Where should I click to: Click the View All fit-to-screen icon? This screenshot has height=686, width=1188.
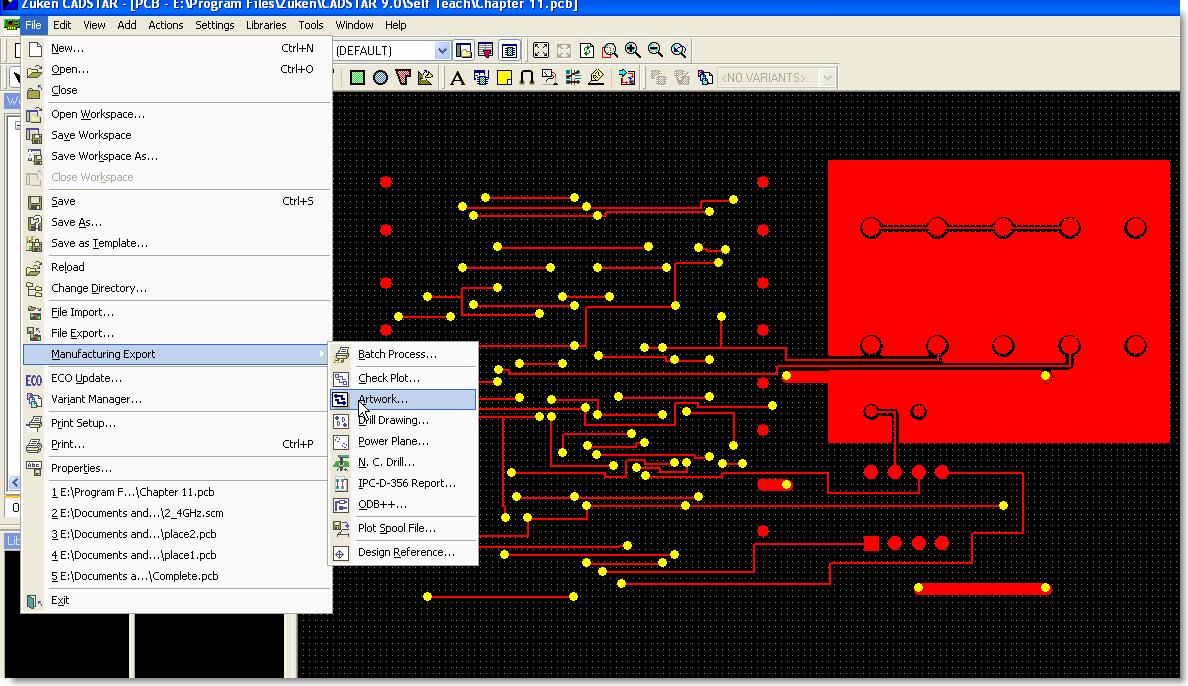541,50
